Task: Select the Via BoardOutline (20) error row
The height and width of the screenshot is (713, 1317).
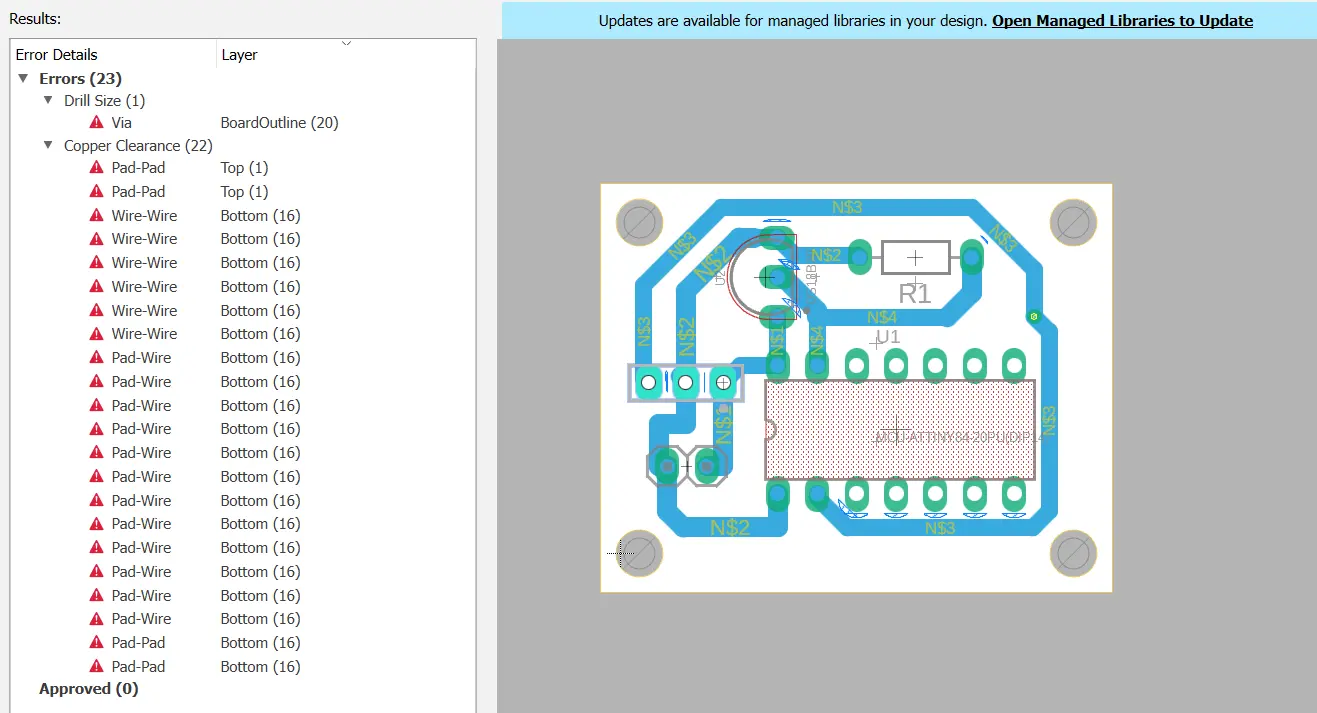Action: [122, 123]
